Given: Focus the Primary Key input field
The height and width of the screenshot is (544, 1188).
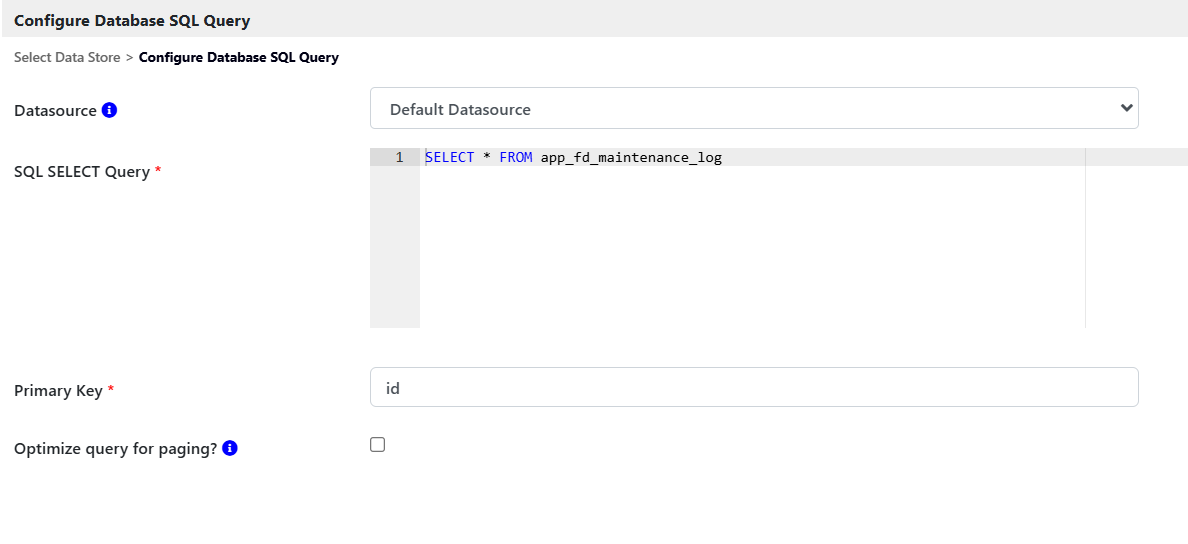Looking at the screenshot, I should tap(753, 387).
